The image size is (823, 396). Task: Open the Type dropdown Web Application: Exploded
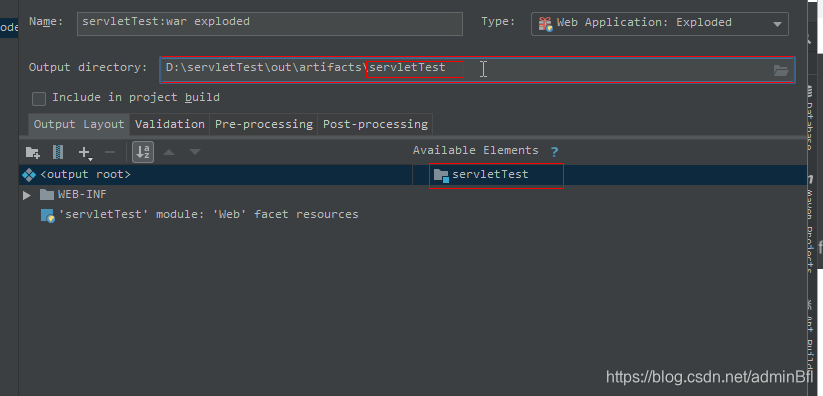660,24
